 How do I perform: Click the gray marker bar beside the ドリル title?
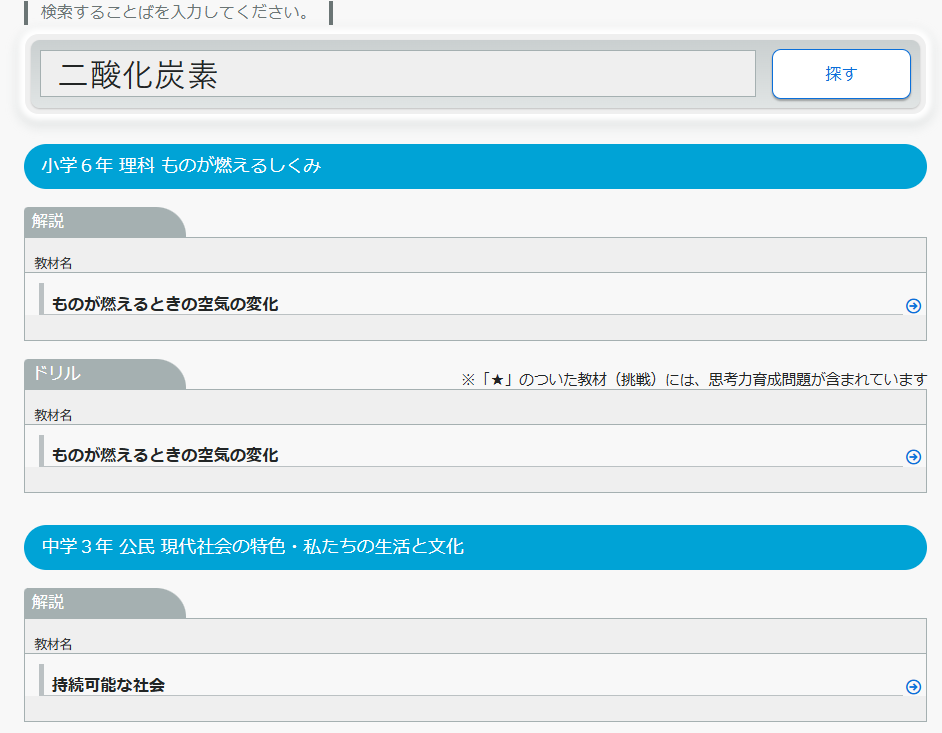[41, 451]
